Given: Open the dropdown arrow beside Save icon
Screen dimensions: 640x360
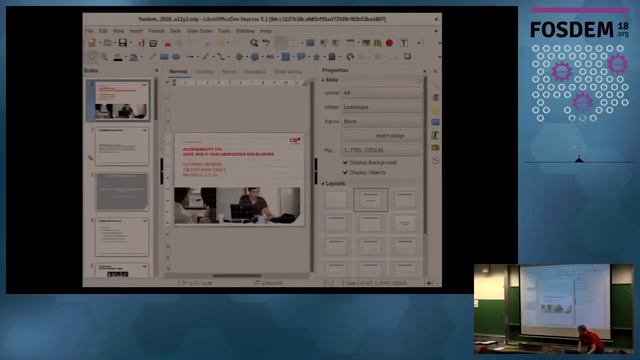Looking at the screenshot, I should [130, 43].
